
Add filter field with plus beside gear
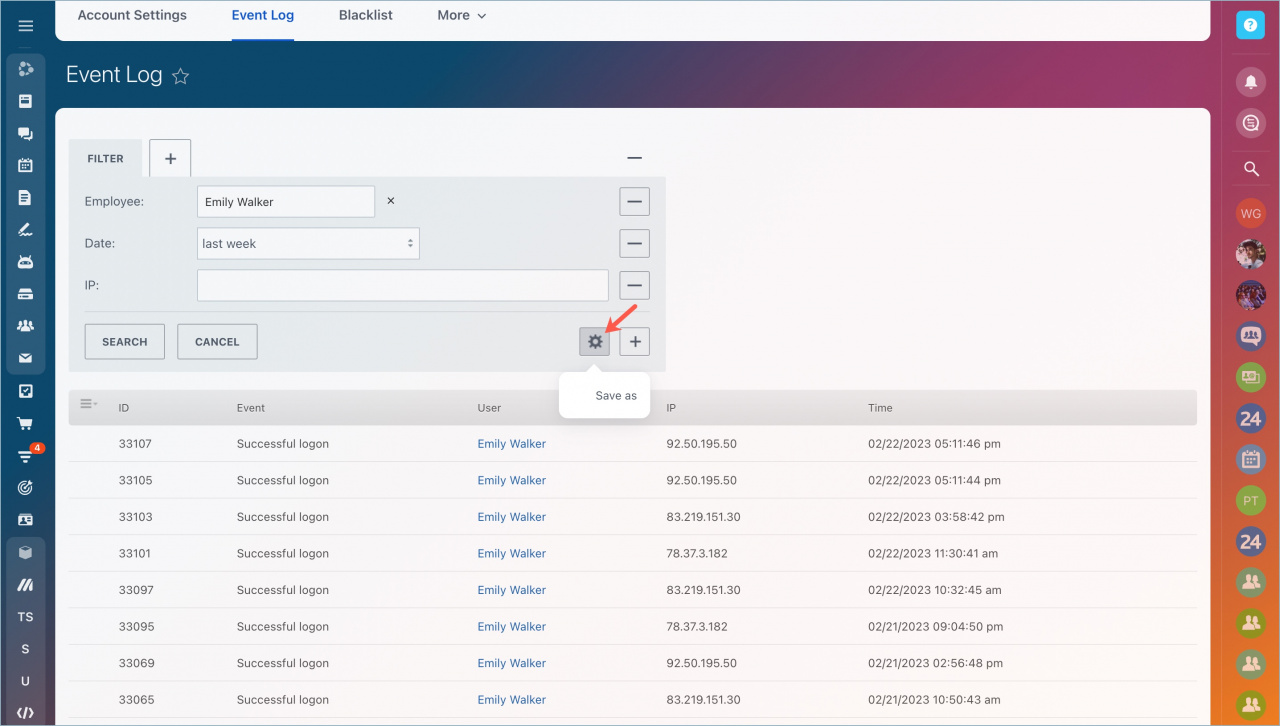635,342
